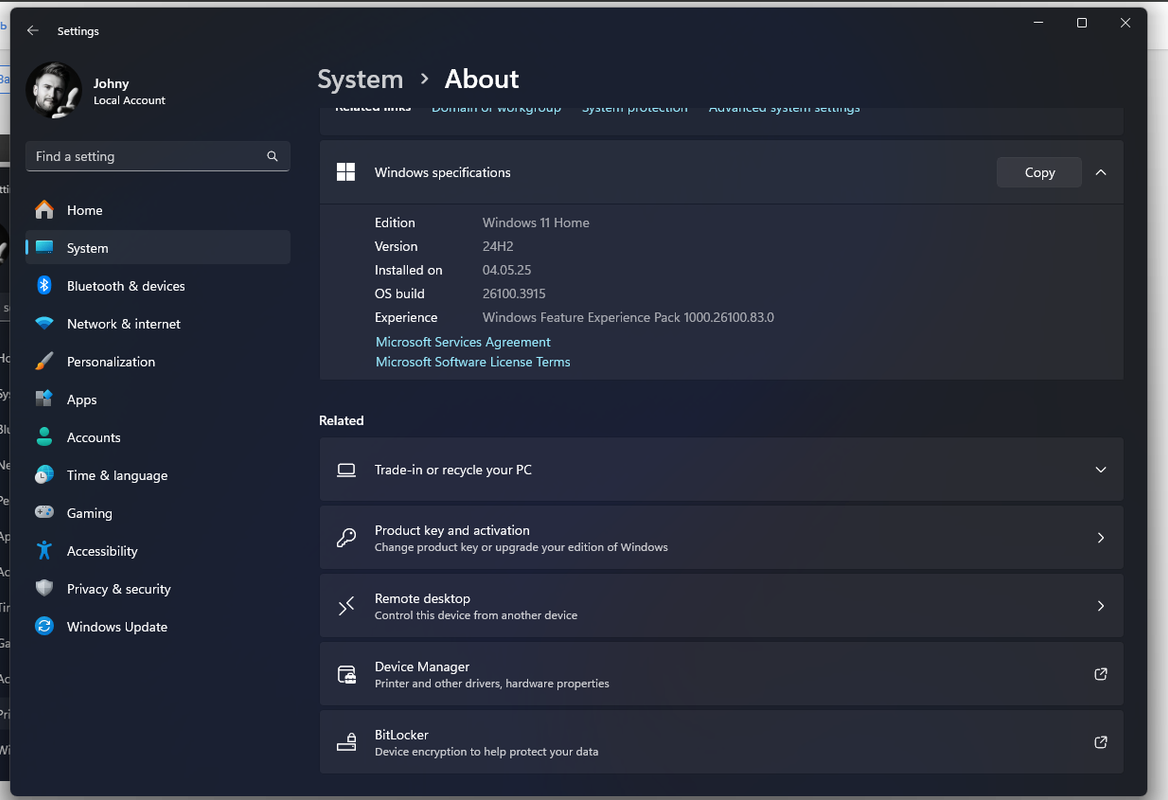Minimize the Settings window
The image size is (1168, 800).
tap(1038, 23)
